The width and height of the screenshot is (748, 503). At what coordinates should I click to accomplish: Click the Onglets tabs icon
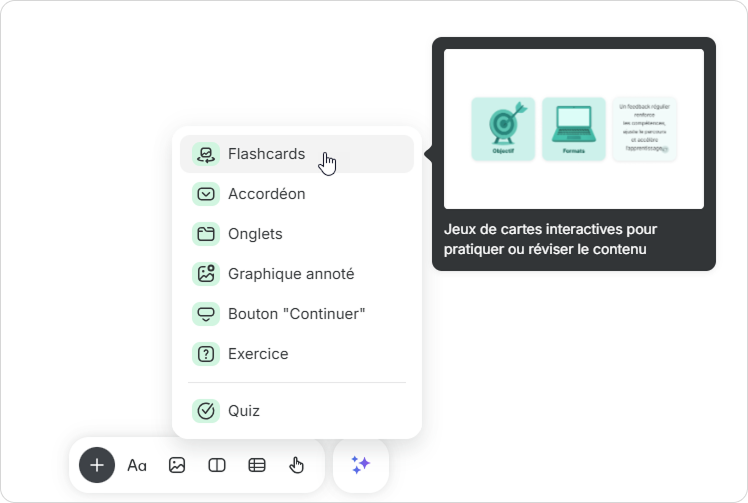pyautogui.click(x=205, y=234)
